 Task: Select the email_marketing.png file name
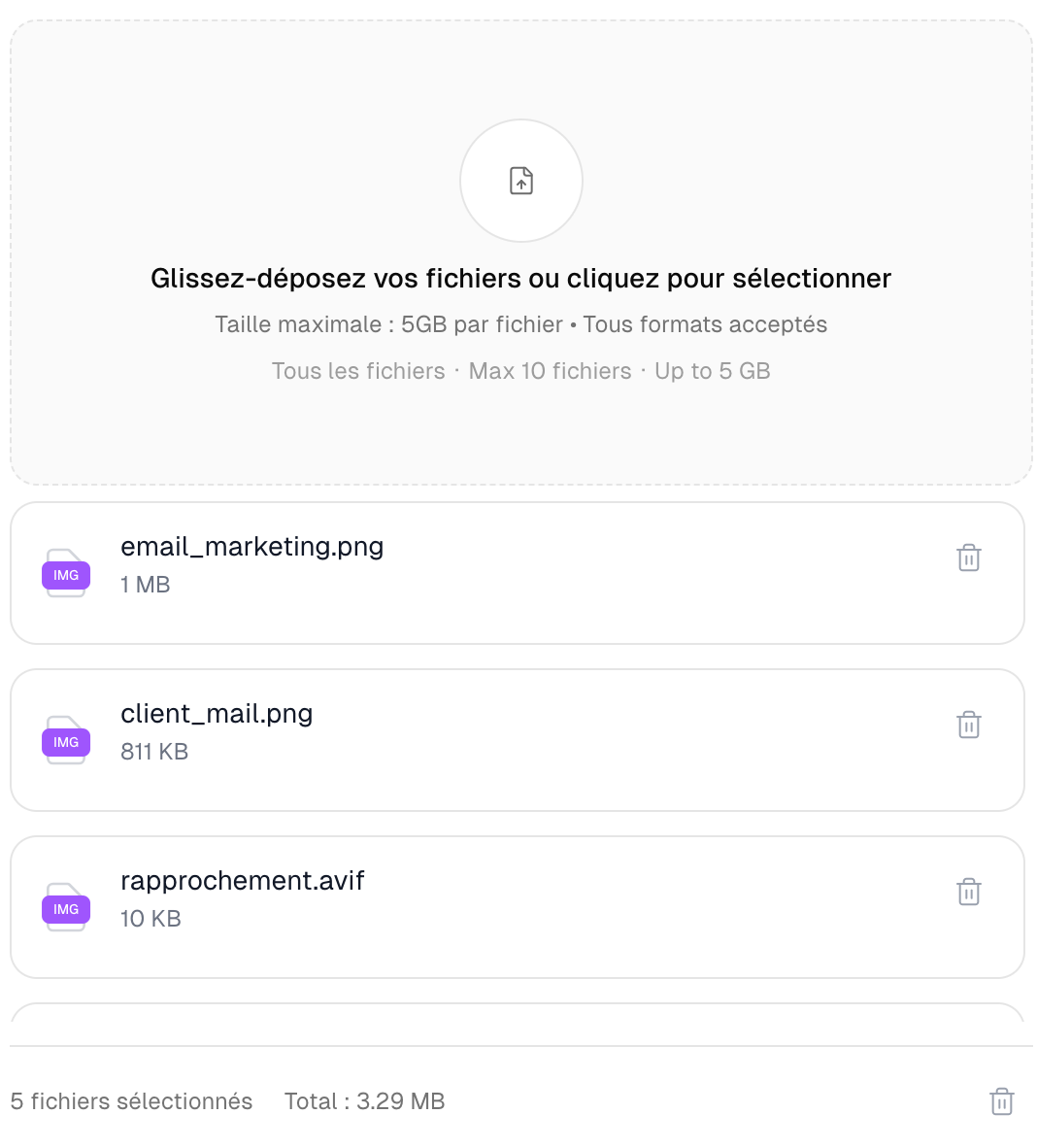251,547
